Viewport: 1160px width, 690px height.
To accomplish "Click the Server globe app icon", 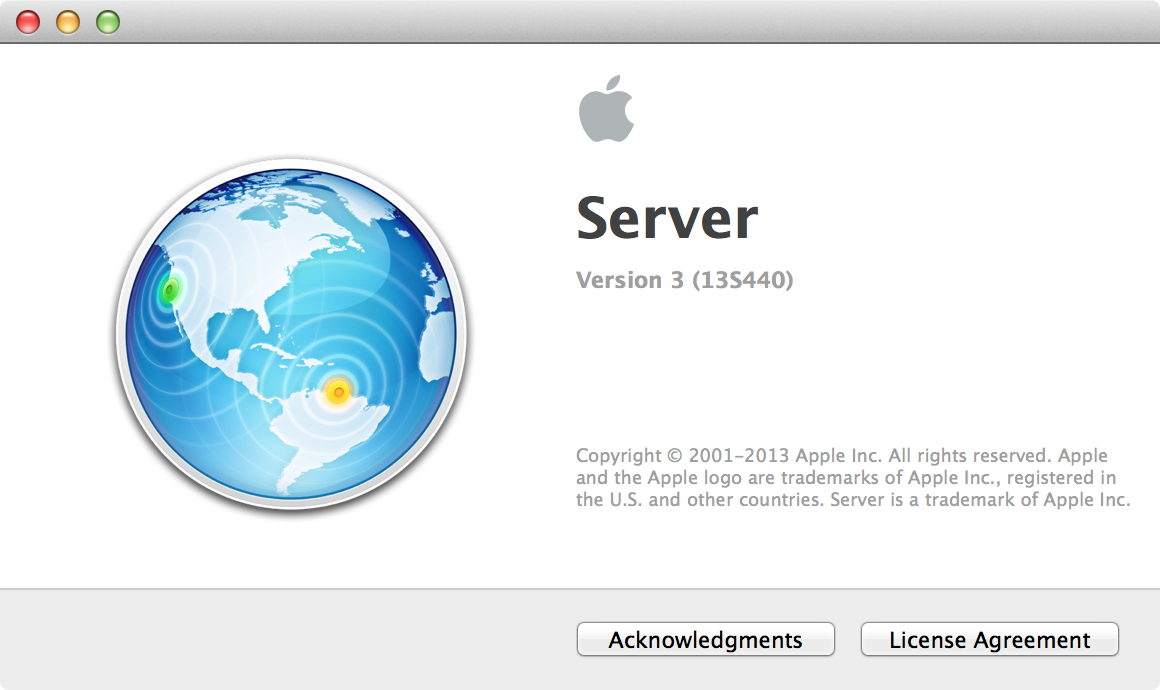I will [x=292, y=336].
